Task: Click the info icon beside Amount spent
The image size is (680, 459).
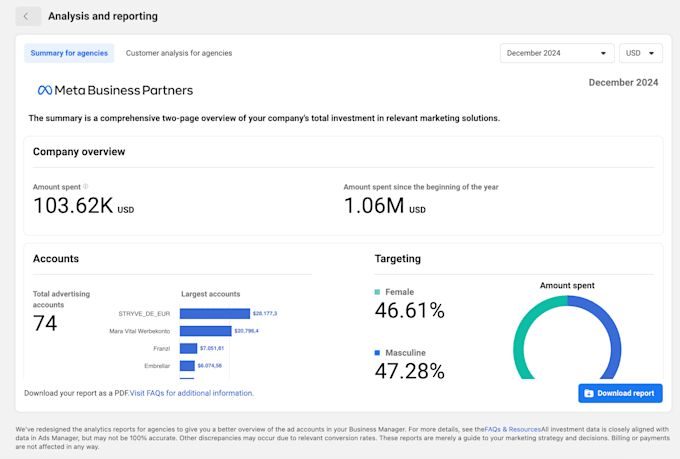Action: point(85,186)
